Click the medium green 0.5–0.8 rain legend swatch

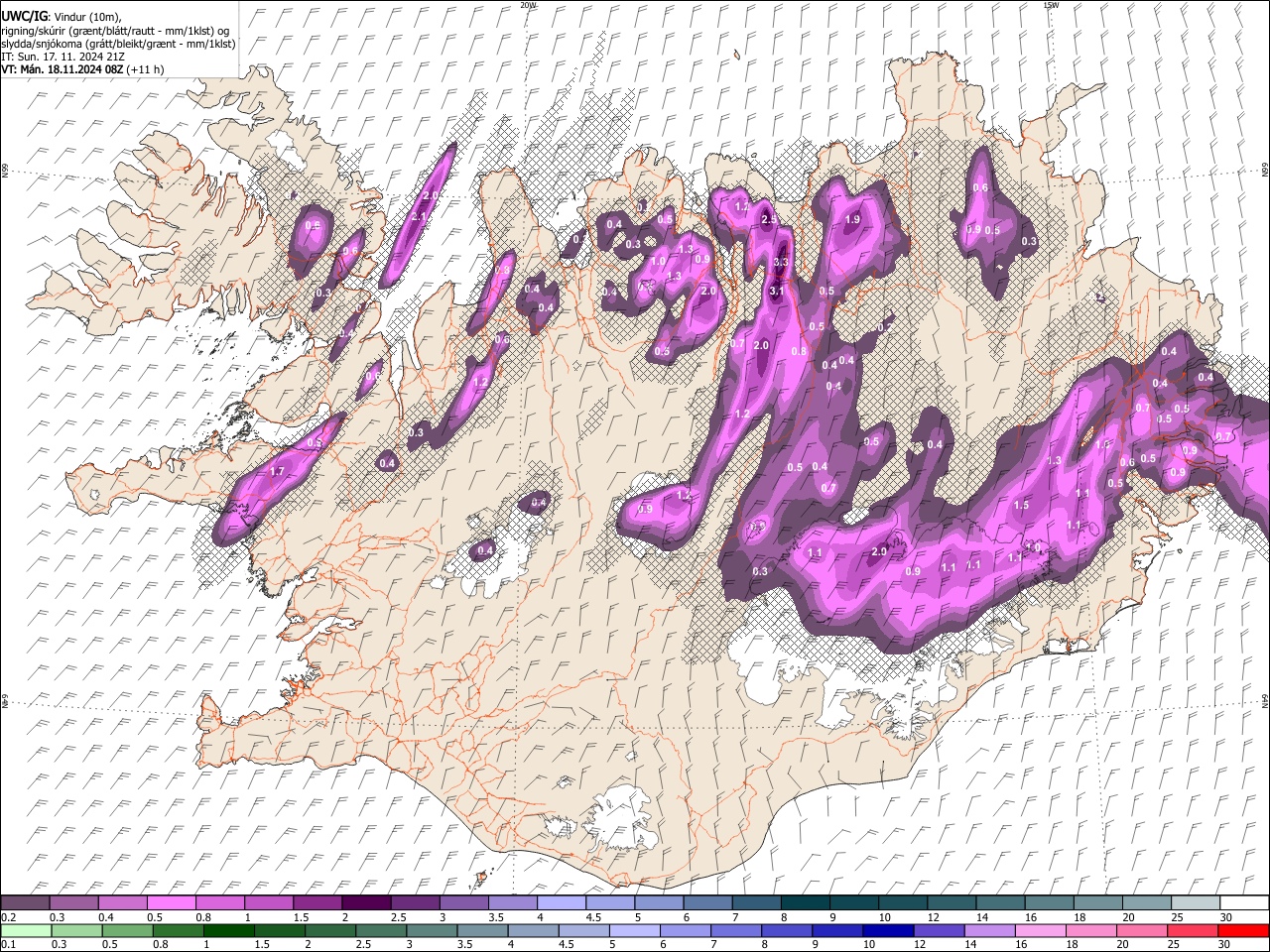[x=127, y=930]
